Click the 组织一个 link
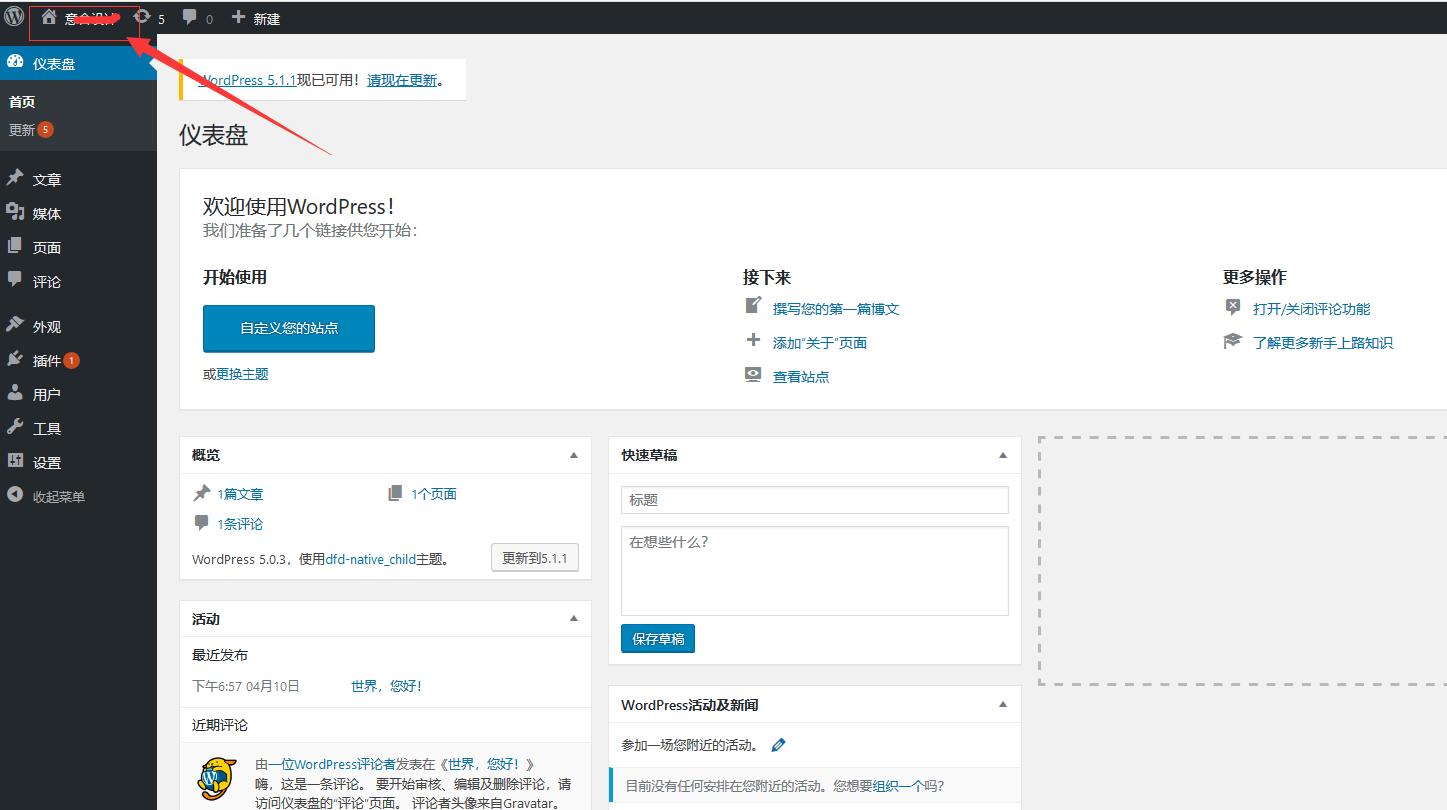The width and height of the screenshot is (1447, 810). (x=898, y=786)
